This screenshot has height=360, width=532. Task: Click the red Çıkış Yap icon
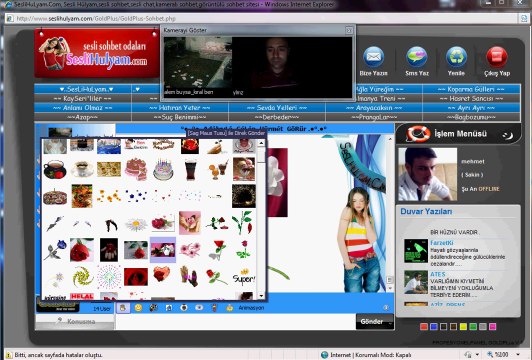point(497,57)
